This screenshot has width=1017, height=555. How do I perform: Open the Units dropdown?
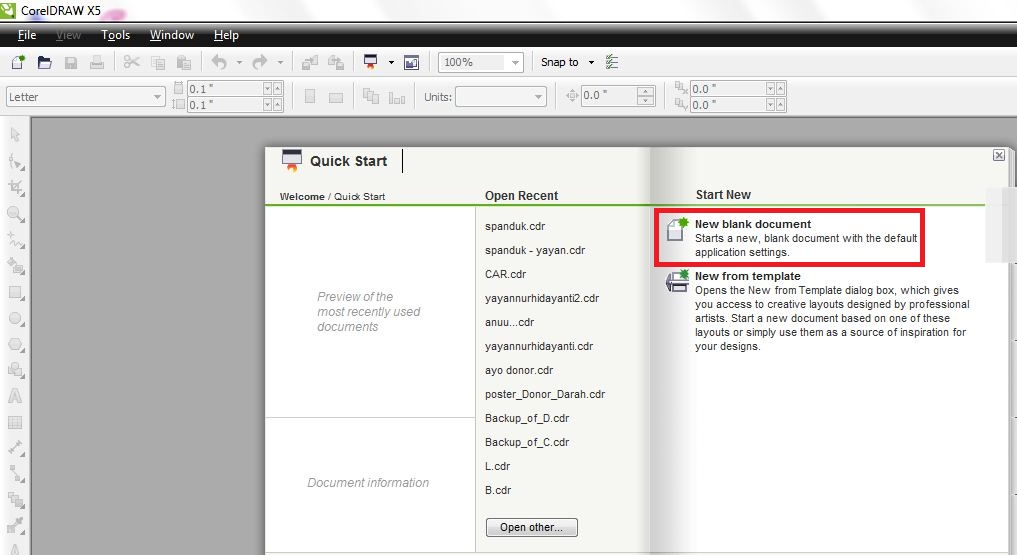tap(538, 97)
